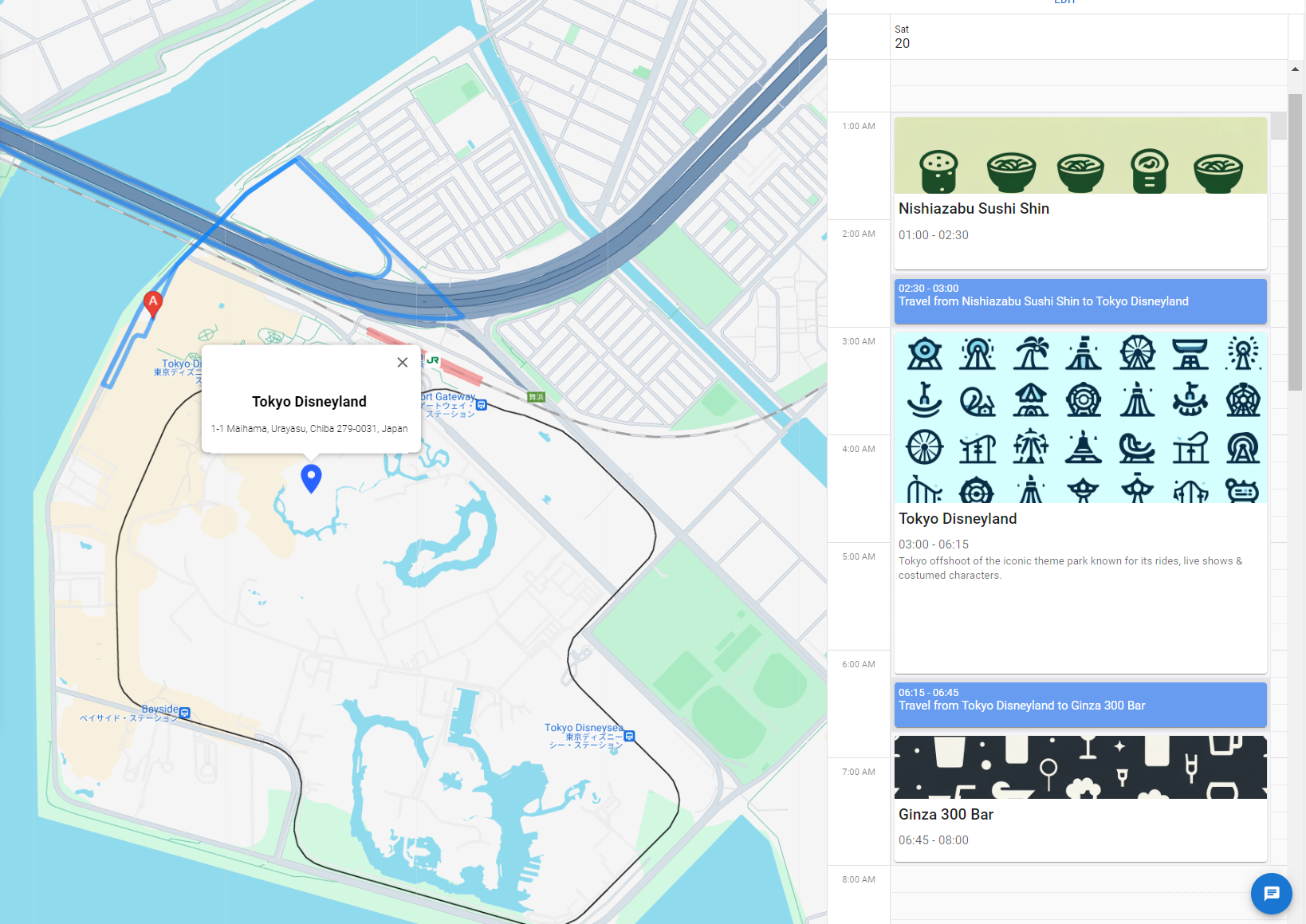
Task: Open the Ginza 300 Bar event title
Action: point(946,815)
